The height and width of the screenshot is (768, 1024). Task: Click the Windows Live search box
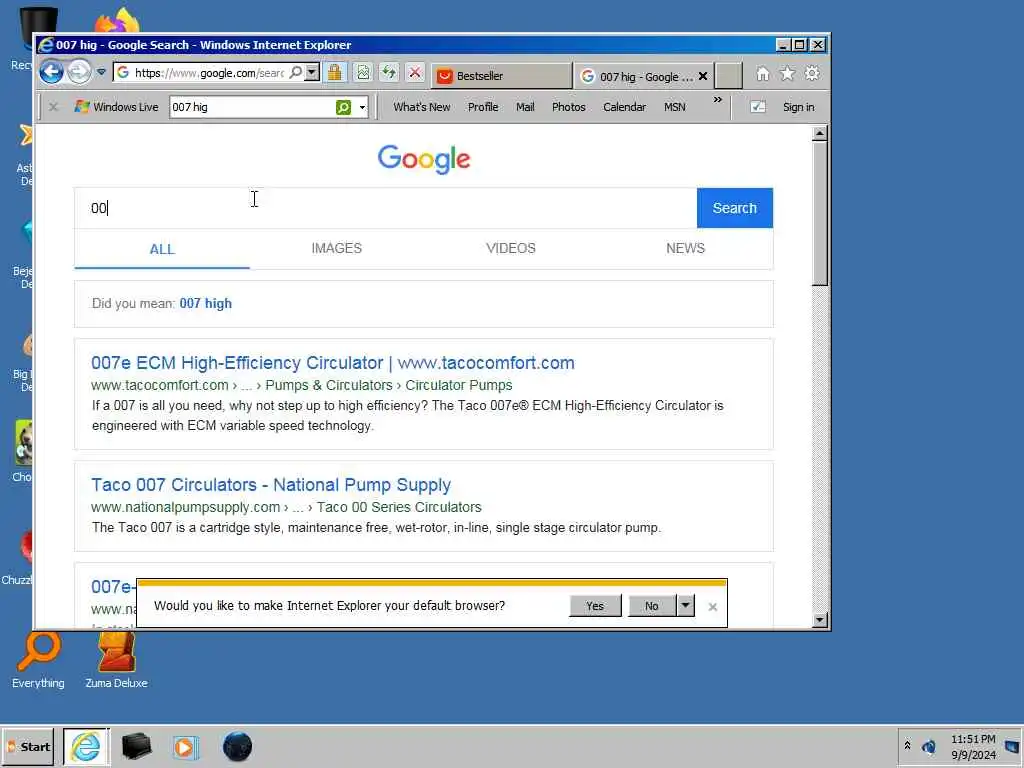point(251,107)
